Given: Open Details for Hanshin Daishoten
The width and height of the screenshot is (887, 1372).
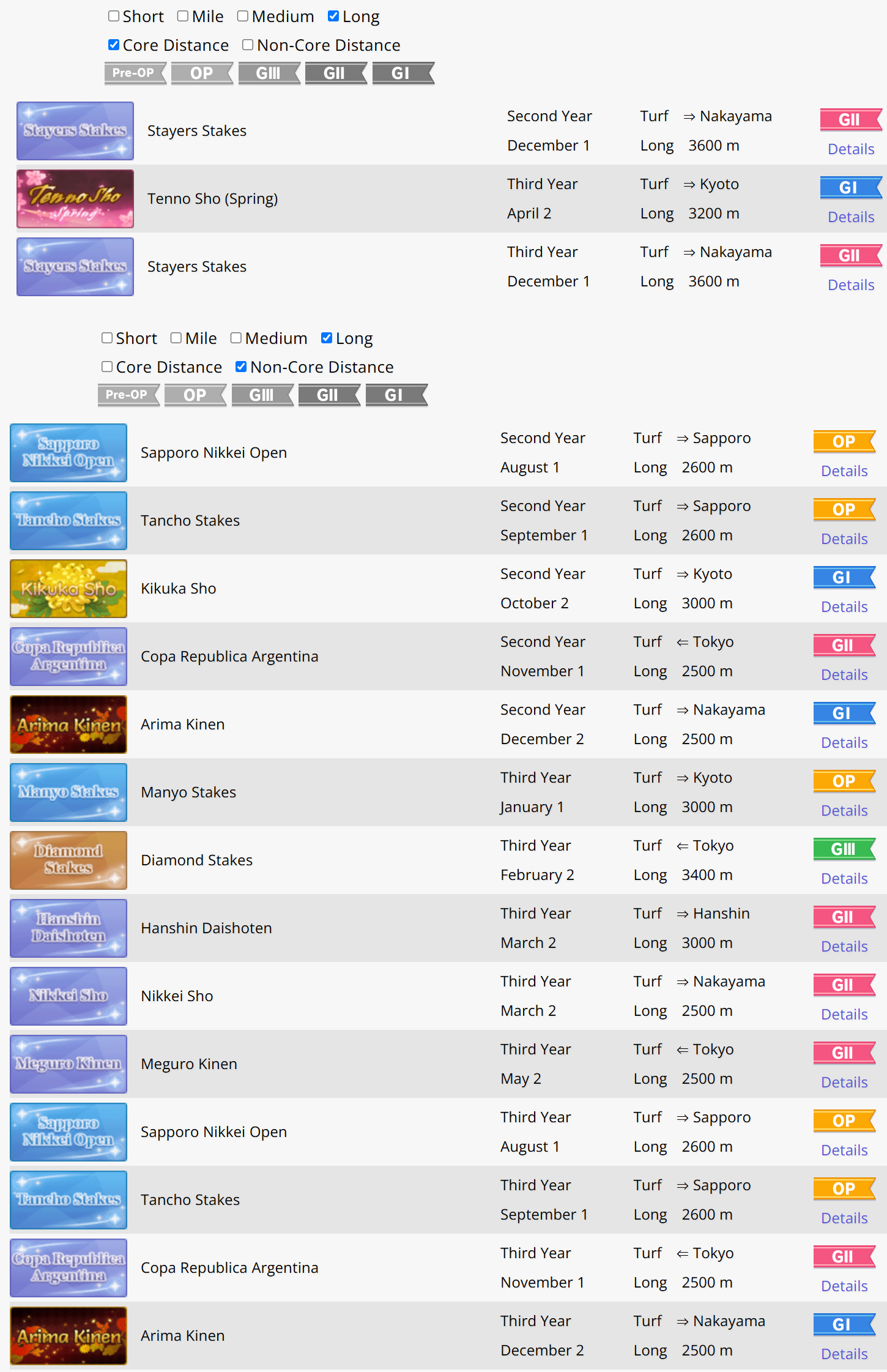Looking at the screenshot, I should tap(844, 947).
